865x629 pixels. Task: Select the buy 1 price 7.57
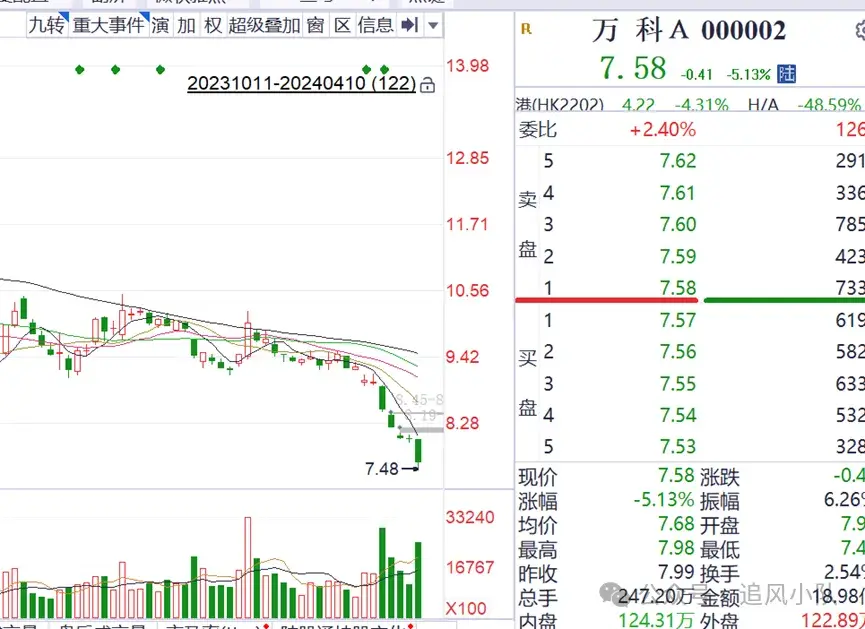[678, 320]
